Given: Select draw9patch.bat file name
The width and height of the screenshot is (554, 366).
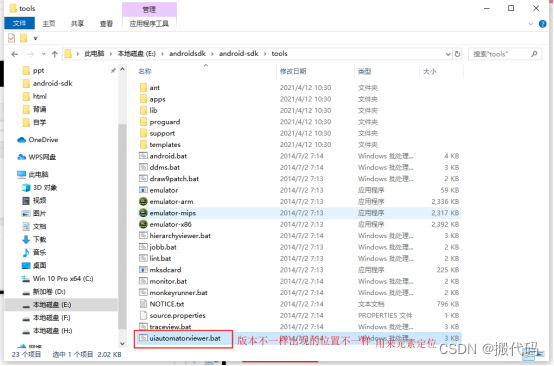Looking at the screenshot, I should (x=174, y=179).
